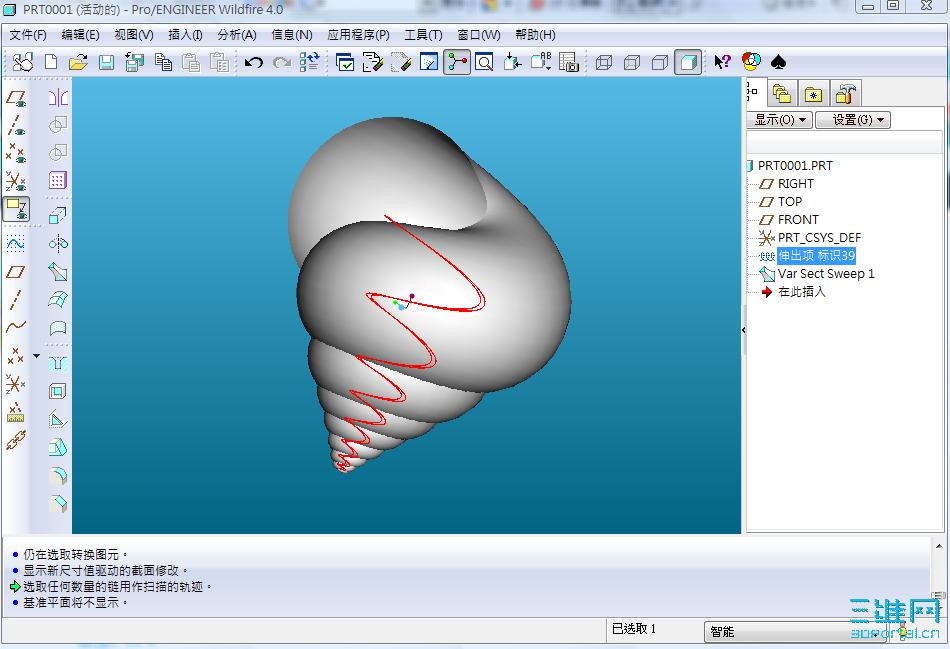Select the Round tool
The height and width of the screenshot is (649, 950).
click(x=58, y=476)
